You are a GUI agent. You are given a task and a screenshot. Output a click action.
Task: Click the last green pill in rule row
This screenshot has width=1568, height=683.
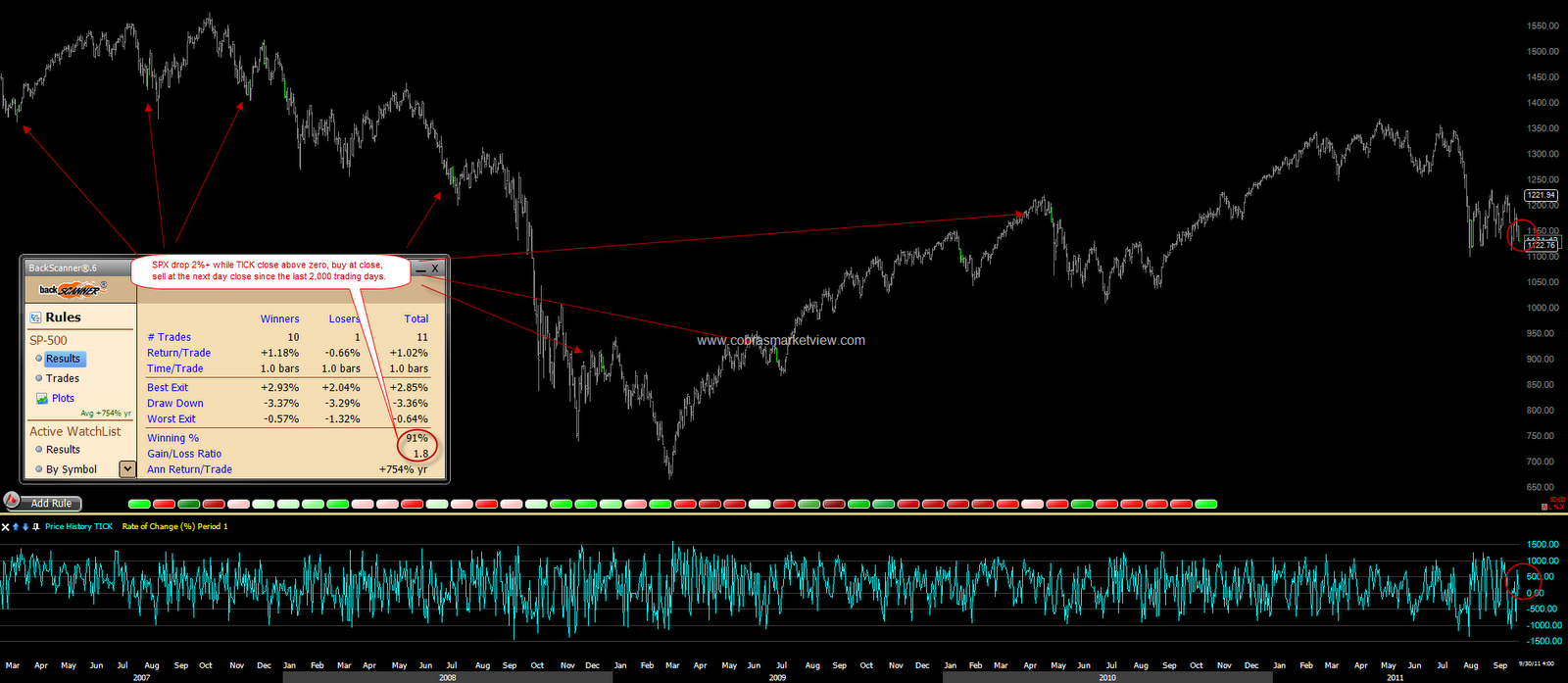[1205, 504]
